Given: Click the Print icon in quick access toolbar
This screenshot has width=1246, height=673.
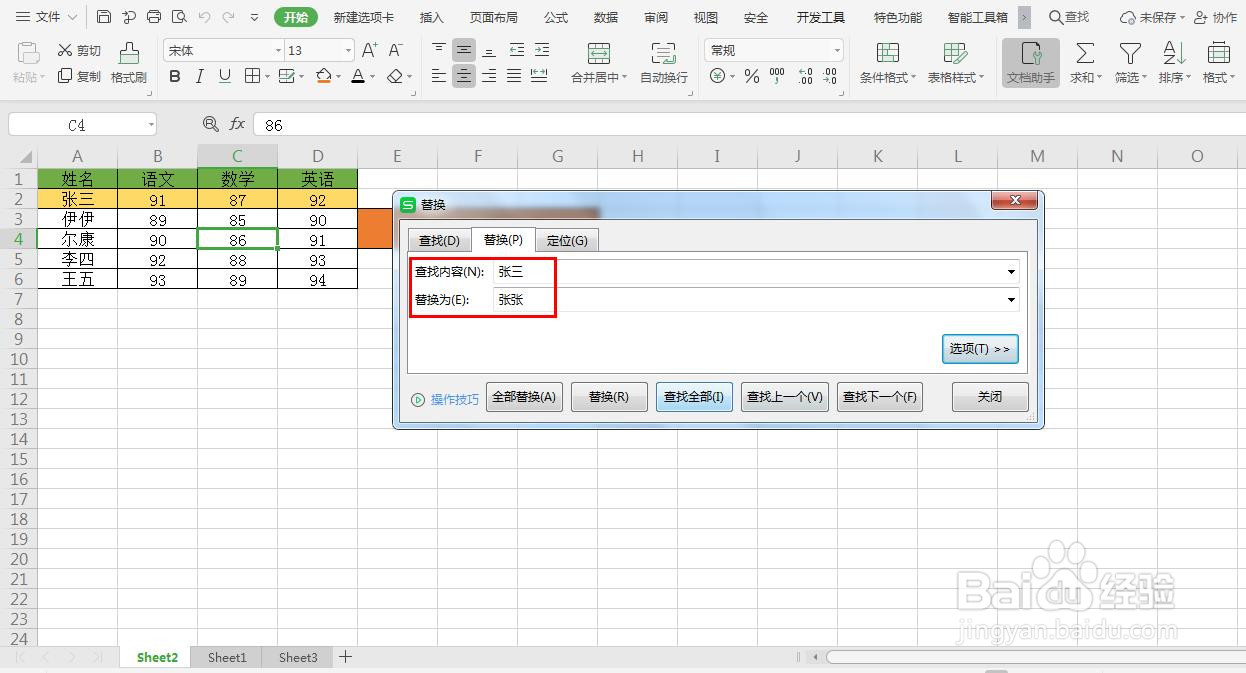Looking at the screenshot, I should [154, 17].
